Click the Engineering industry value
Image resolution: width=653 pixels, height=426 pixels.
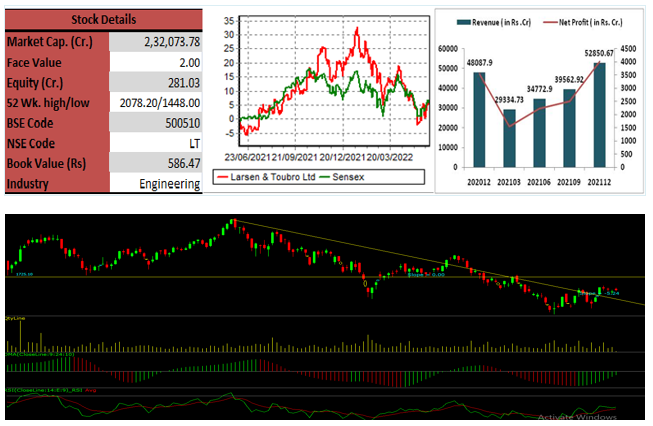pos(169,184)
